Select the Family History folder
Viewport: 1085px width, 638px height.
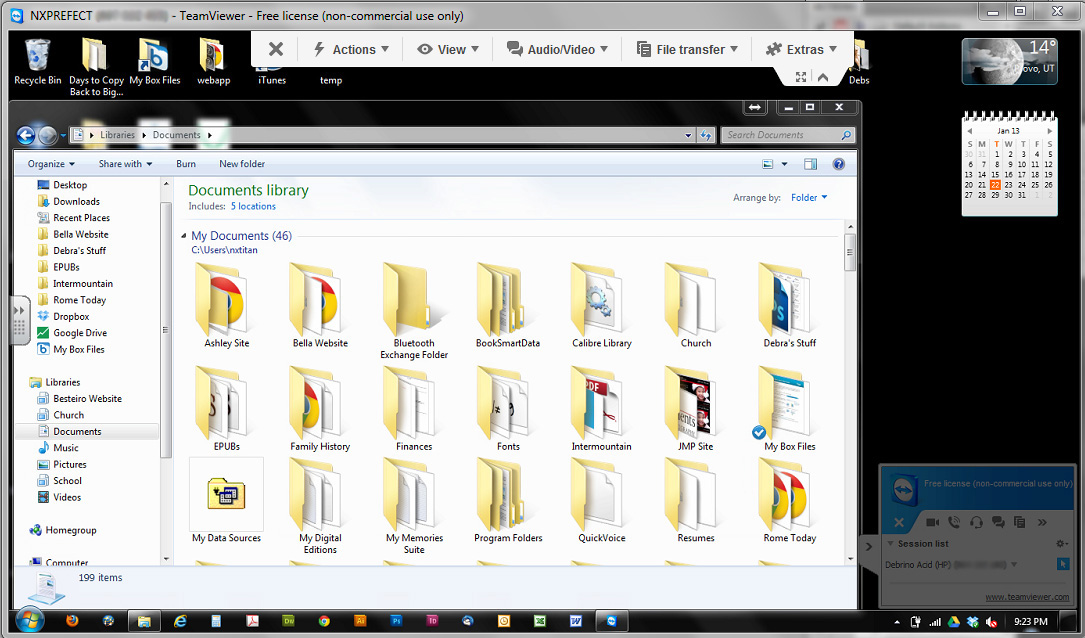(320, 409)
